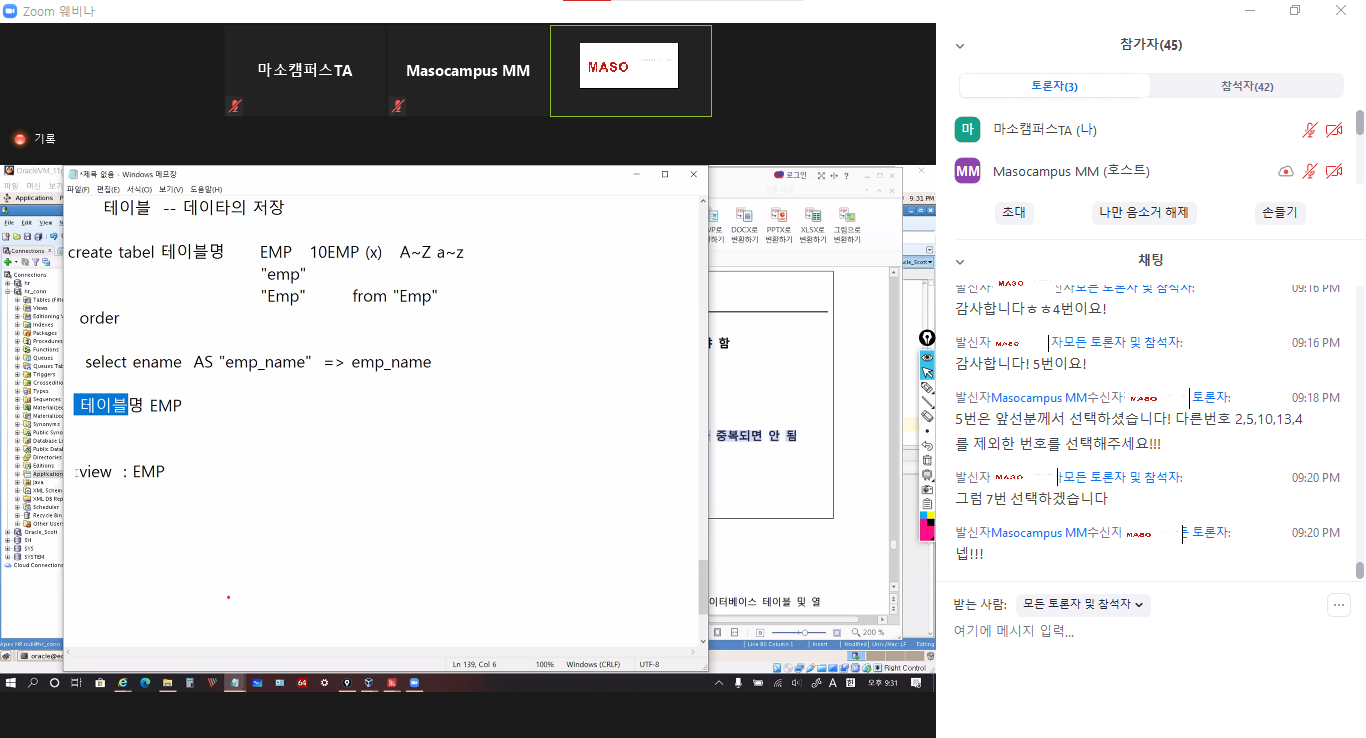Click the muted microphone icon for 마소캠퍼스TA

1309,130
